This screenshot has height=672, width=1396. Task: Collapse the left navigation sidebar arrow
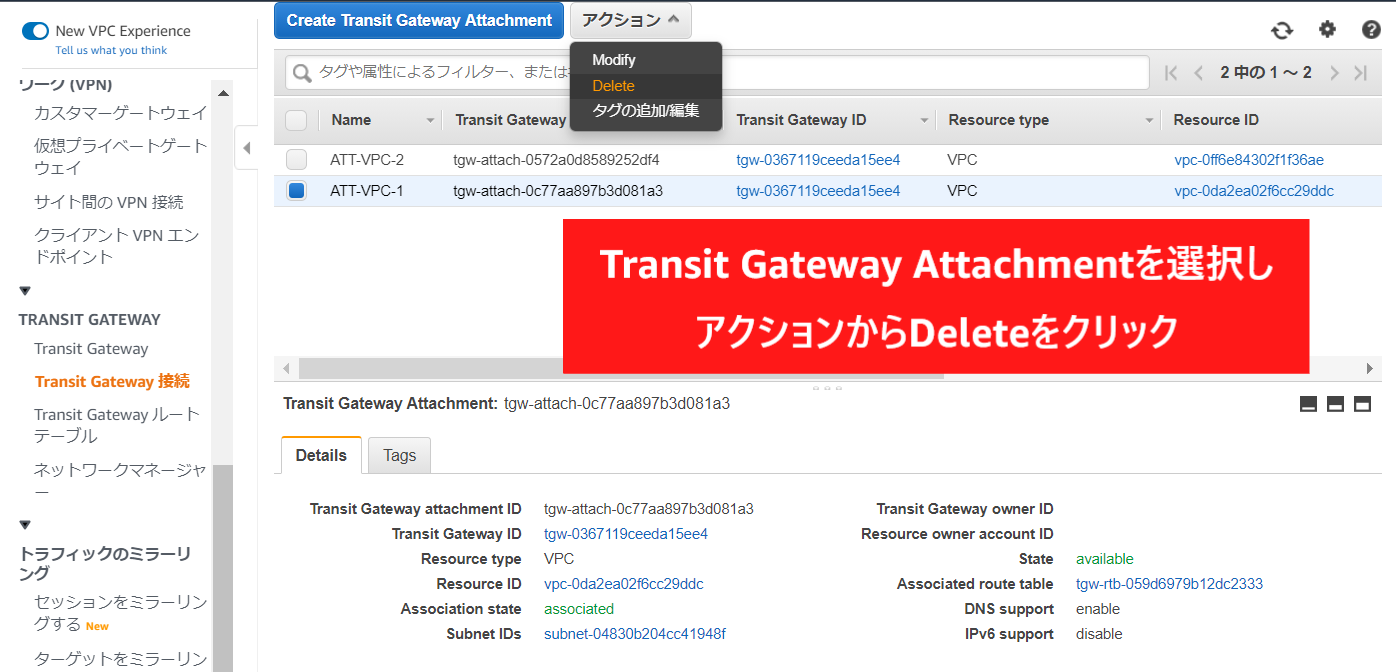246,149
